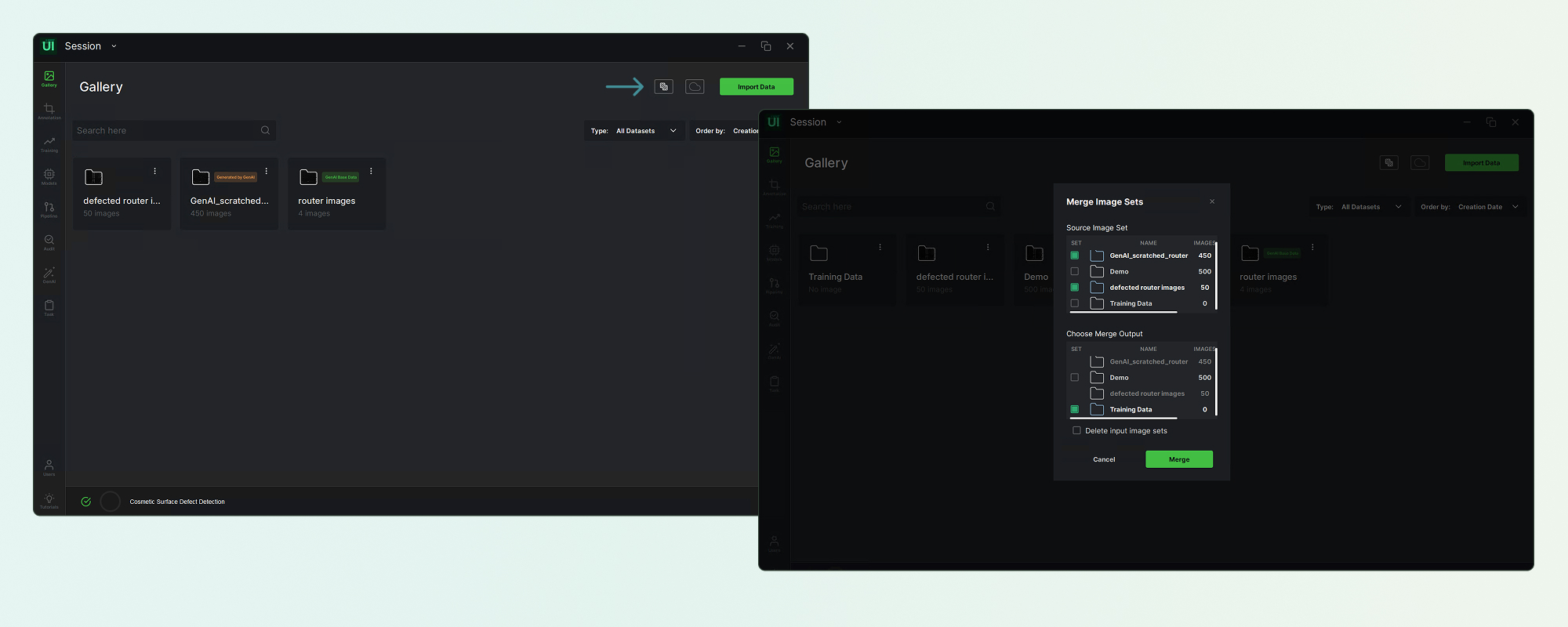
Task: Click Import Data button in left window
Action: (757, 87)
